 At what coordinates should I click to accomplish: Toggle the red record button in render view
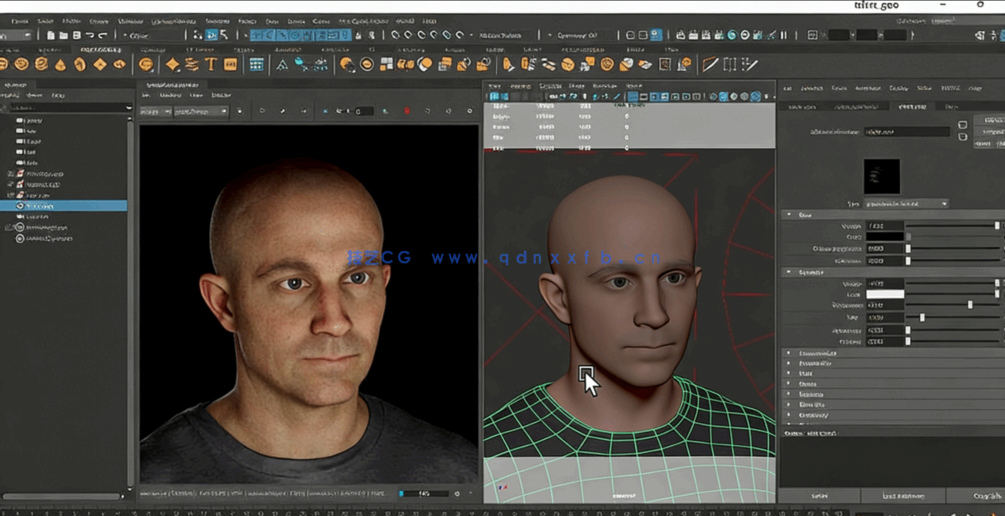[407, 111]
